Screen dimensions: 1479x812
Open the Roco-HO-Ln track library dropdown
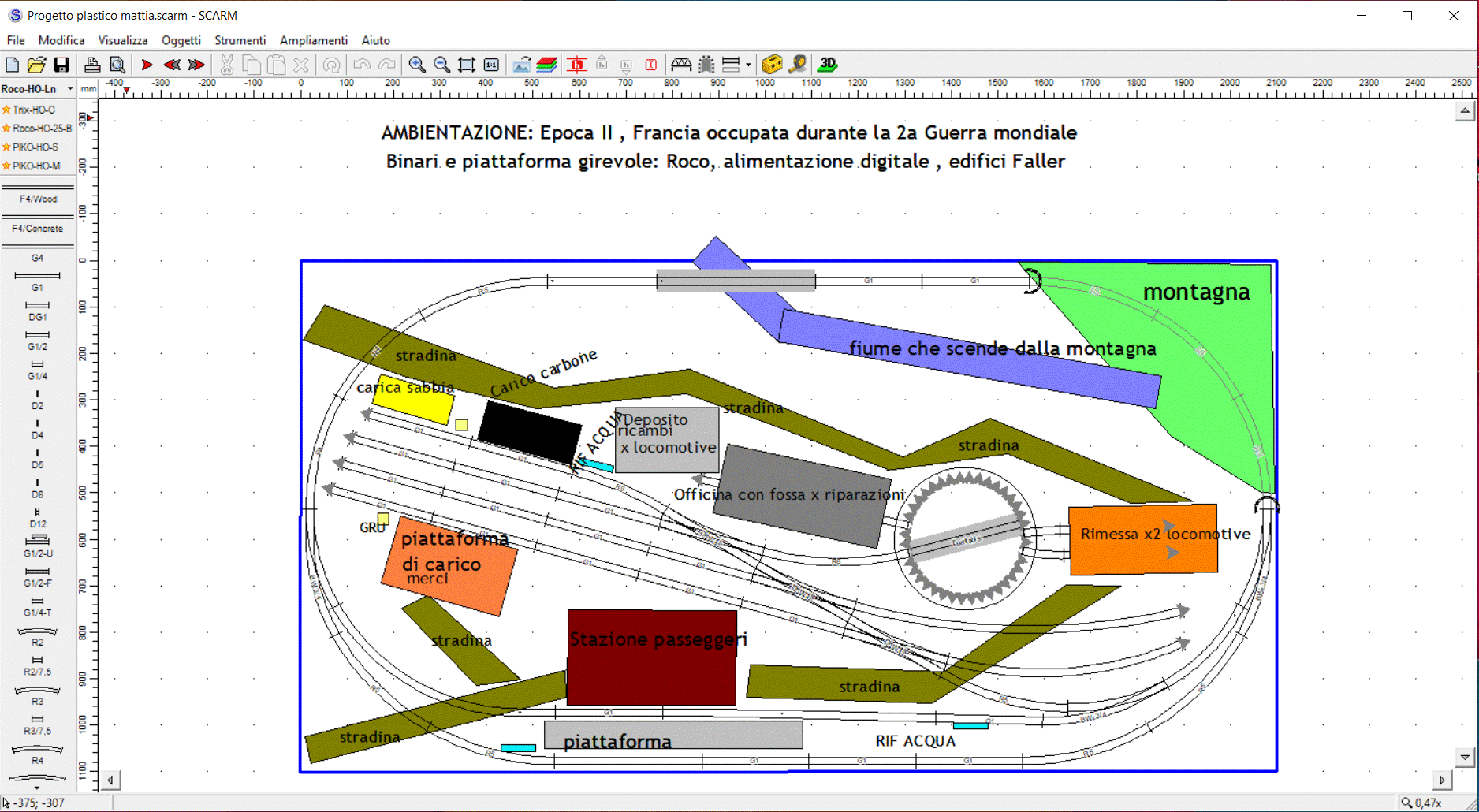[69, 88]
